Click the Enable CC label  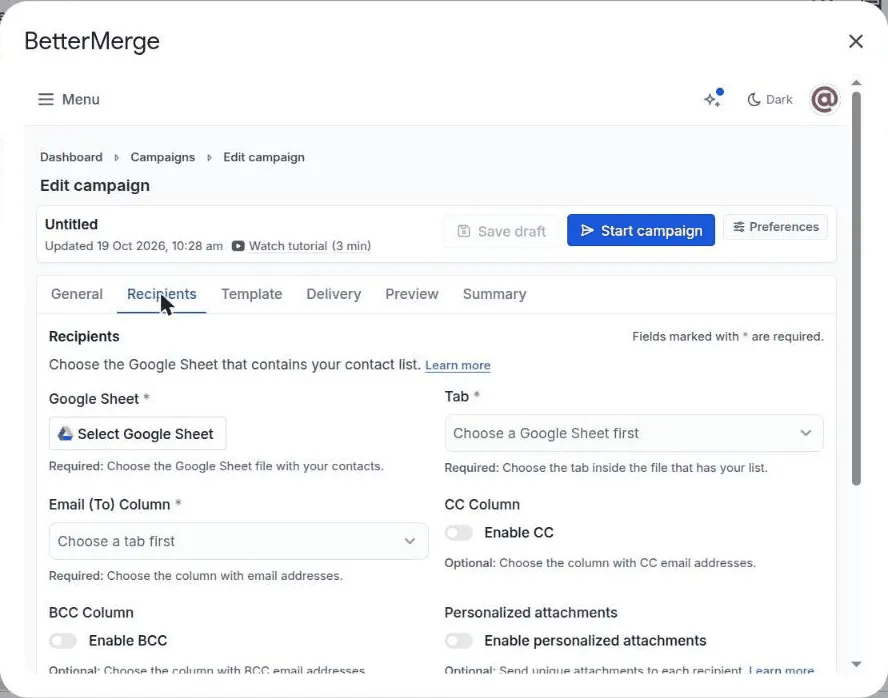(x=519, y=533)
